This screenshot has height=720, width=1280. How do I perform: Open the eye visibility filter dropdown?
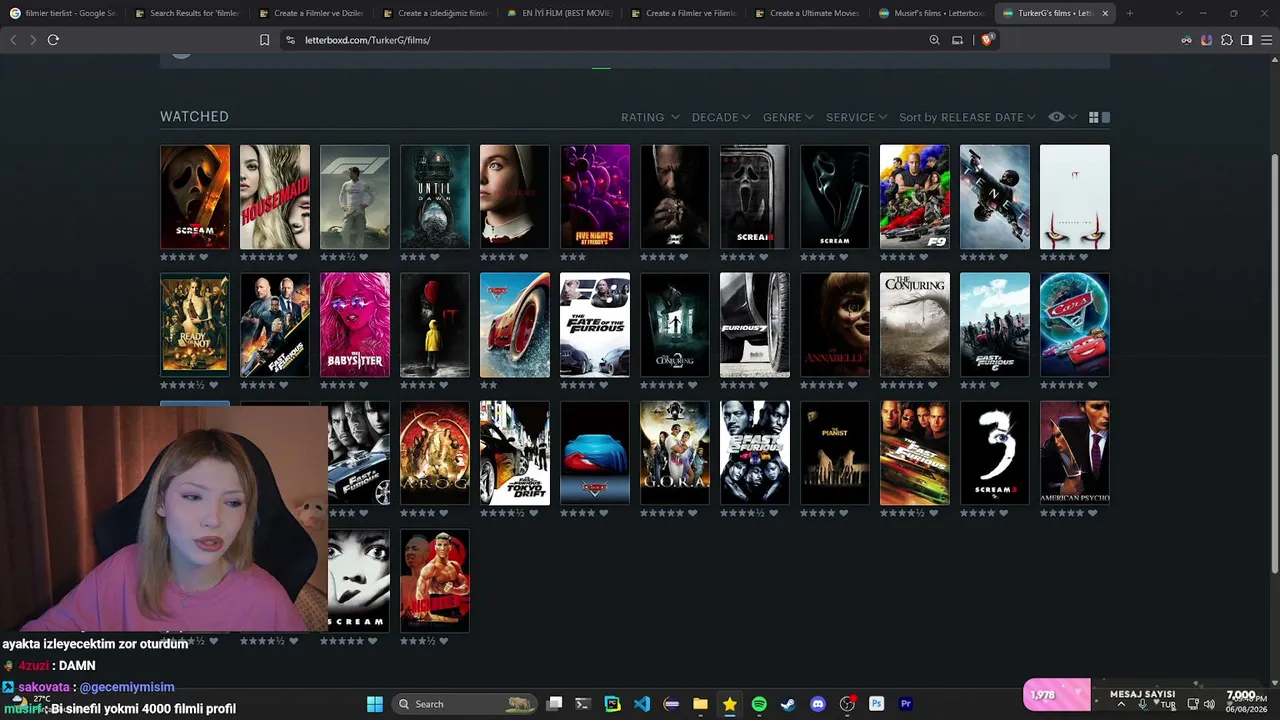click(x=1061, y=117)
